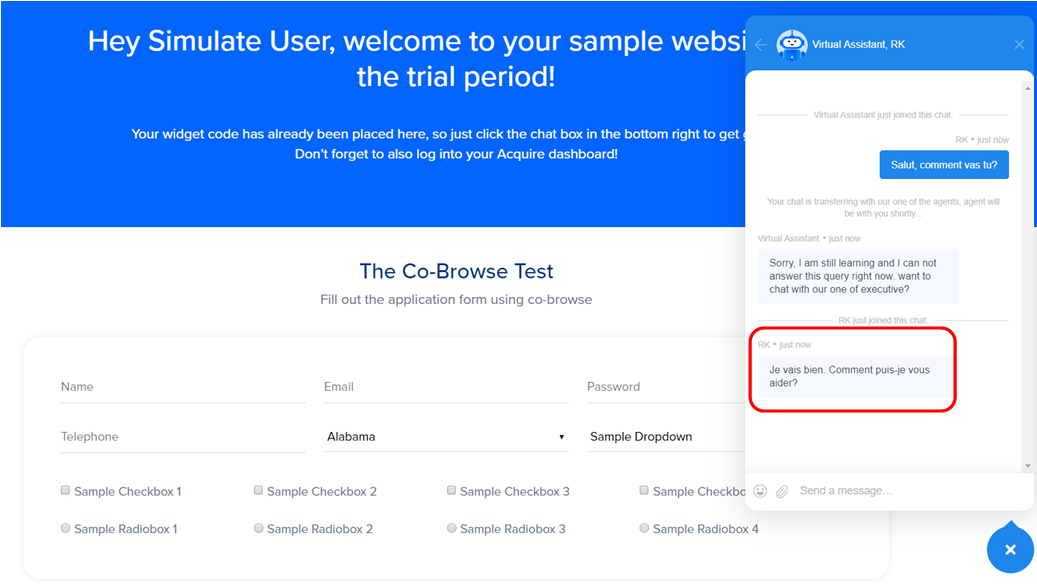Focus the Name input field
Viewport: 1037px width, 584px height.
[183, 388]
